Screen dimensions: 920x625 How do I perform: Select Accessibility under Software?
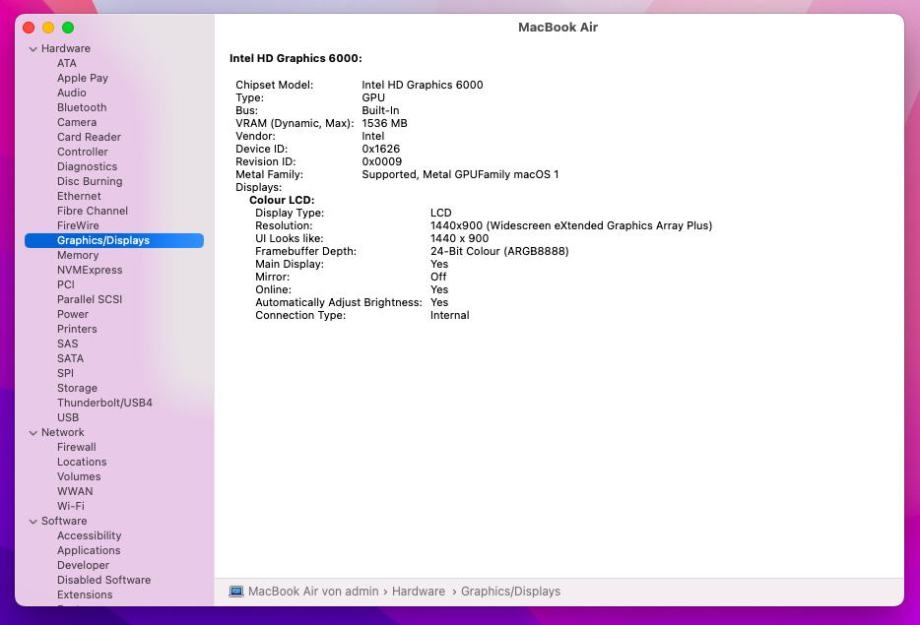(x=89, y=536)
